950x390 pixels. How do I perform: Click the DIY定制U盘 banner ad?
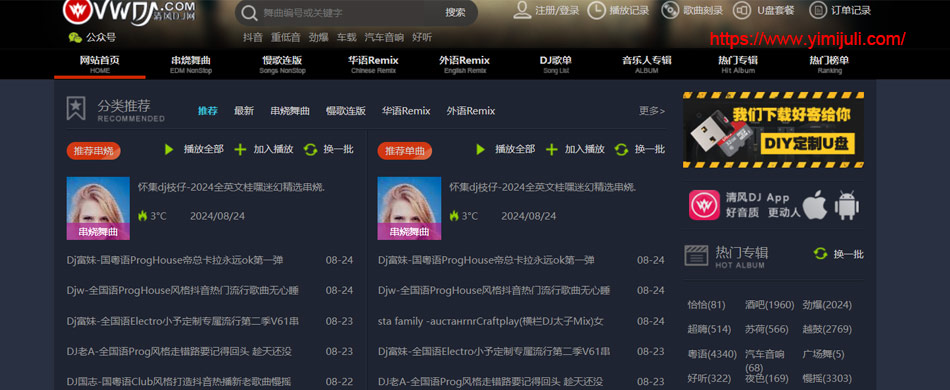click(x=773, y=130)
